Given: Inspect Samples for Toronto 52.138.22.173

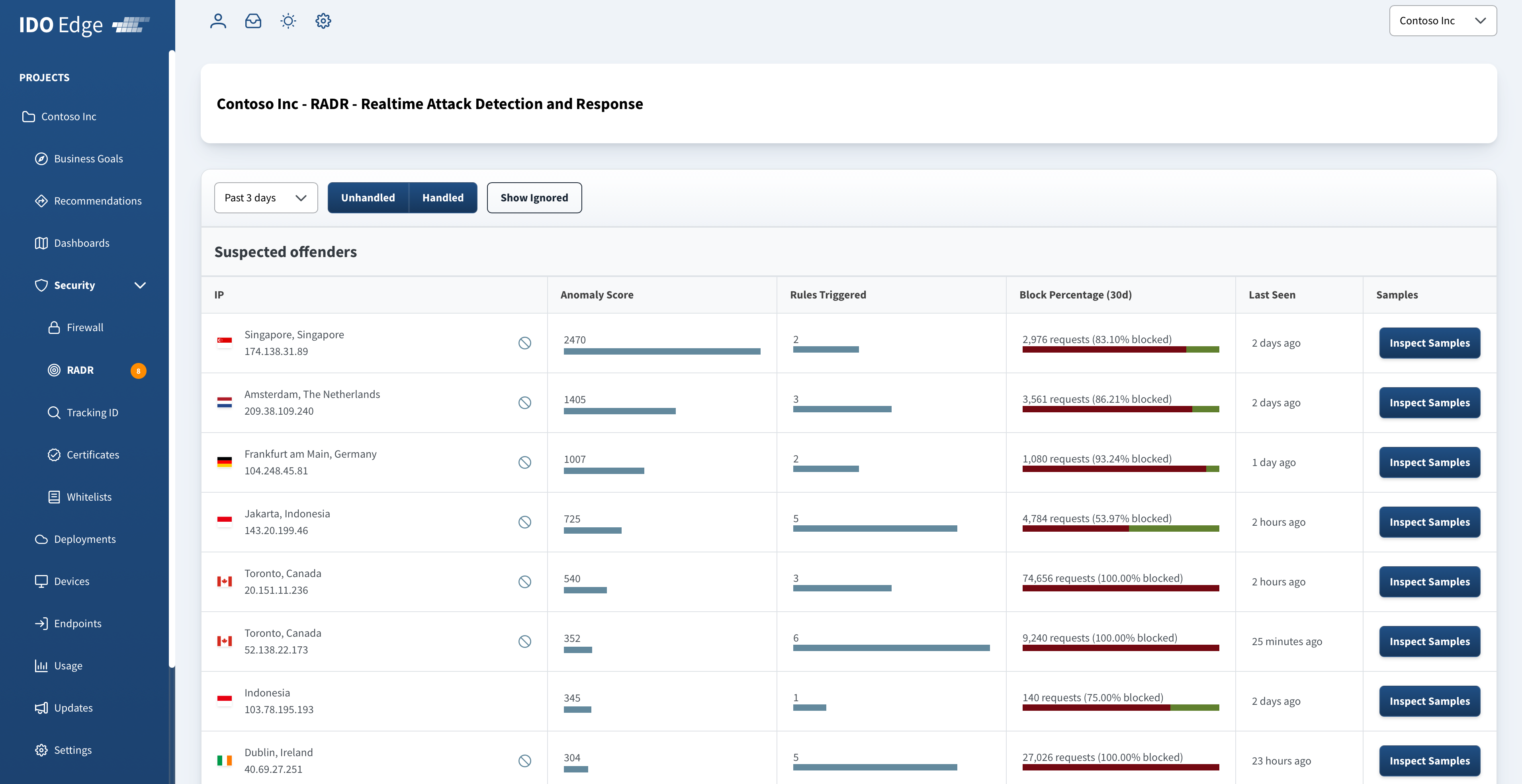Looking at the screenshot, I should click(x=1429, y=641).
